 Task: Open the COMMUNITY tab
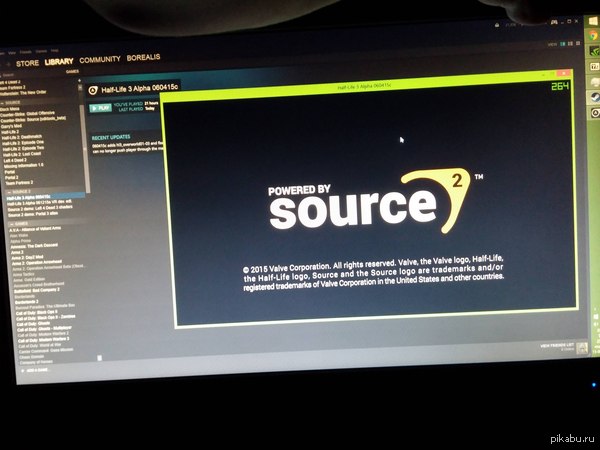[x=99, y=59]
